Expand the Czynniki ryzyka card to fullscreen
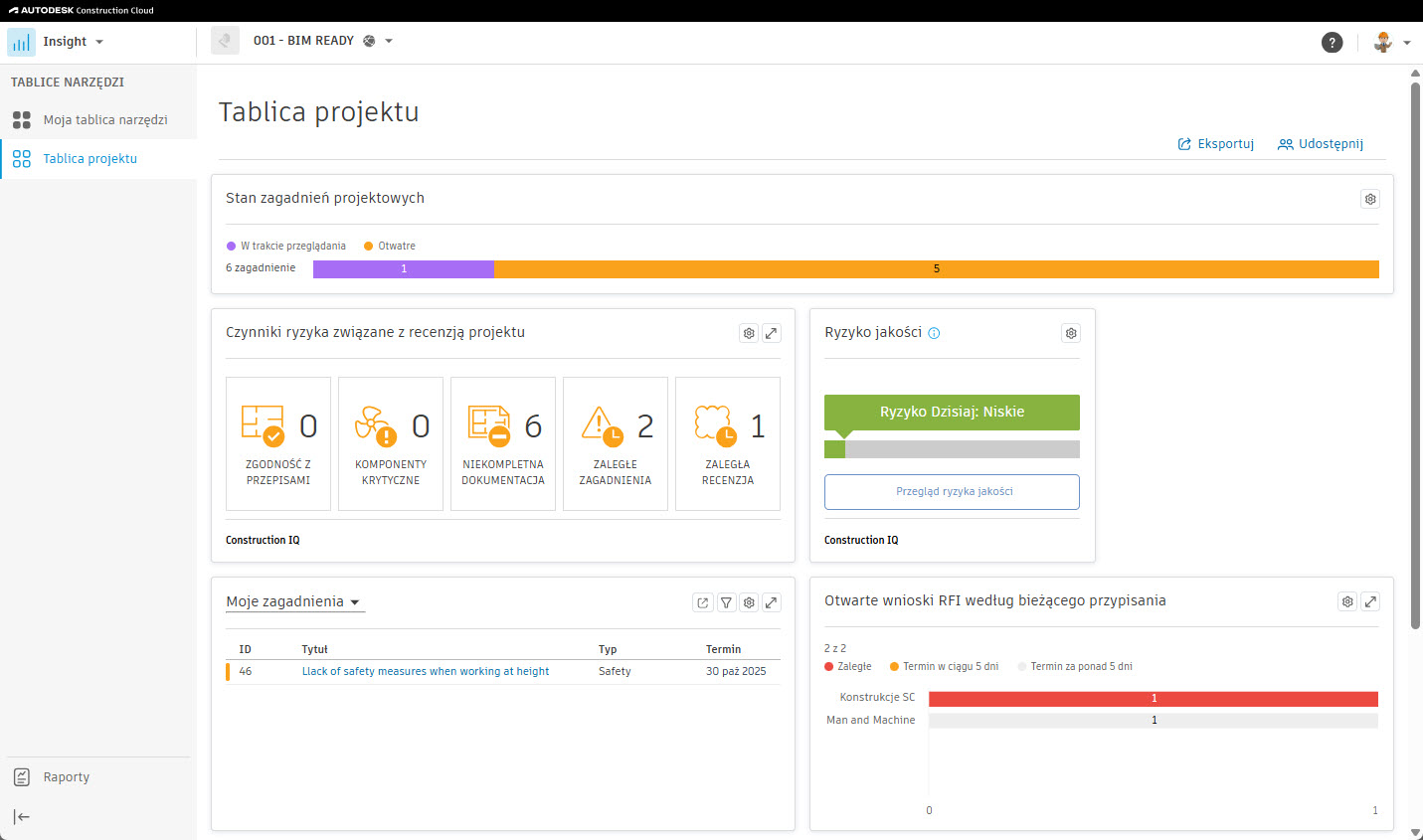 771,334
